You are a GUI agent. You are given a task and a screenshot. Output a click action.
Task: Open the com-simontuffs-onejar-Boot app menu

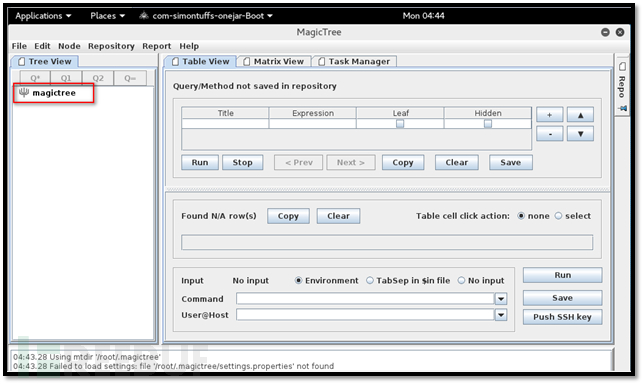click(206, 16)
